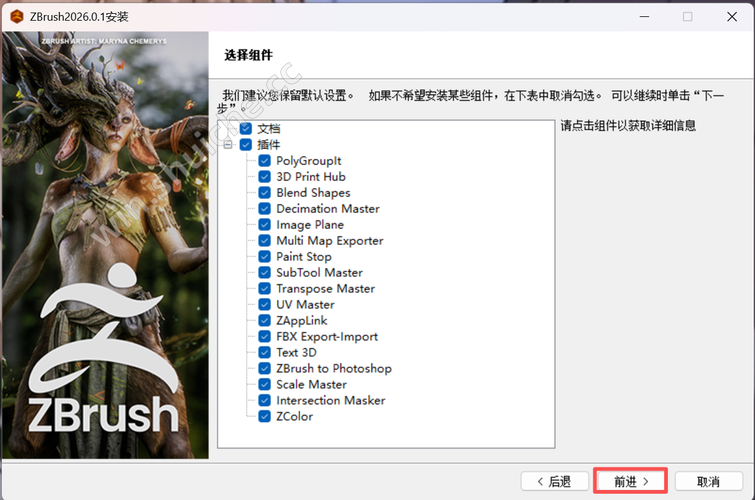
Task: Select the PolyGroupIt plugin name
Action: 309,161
